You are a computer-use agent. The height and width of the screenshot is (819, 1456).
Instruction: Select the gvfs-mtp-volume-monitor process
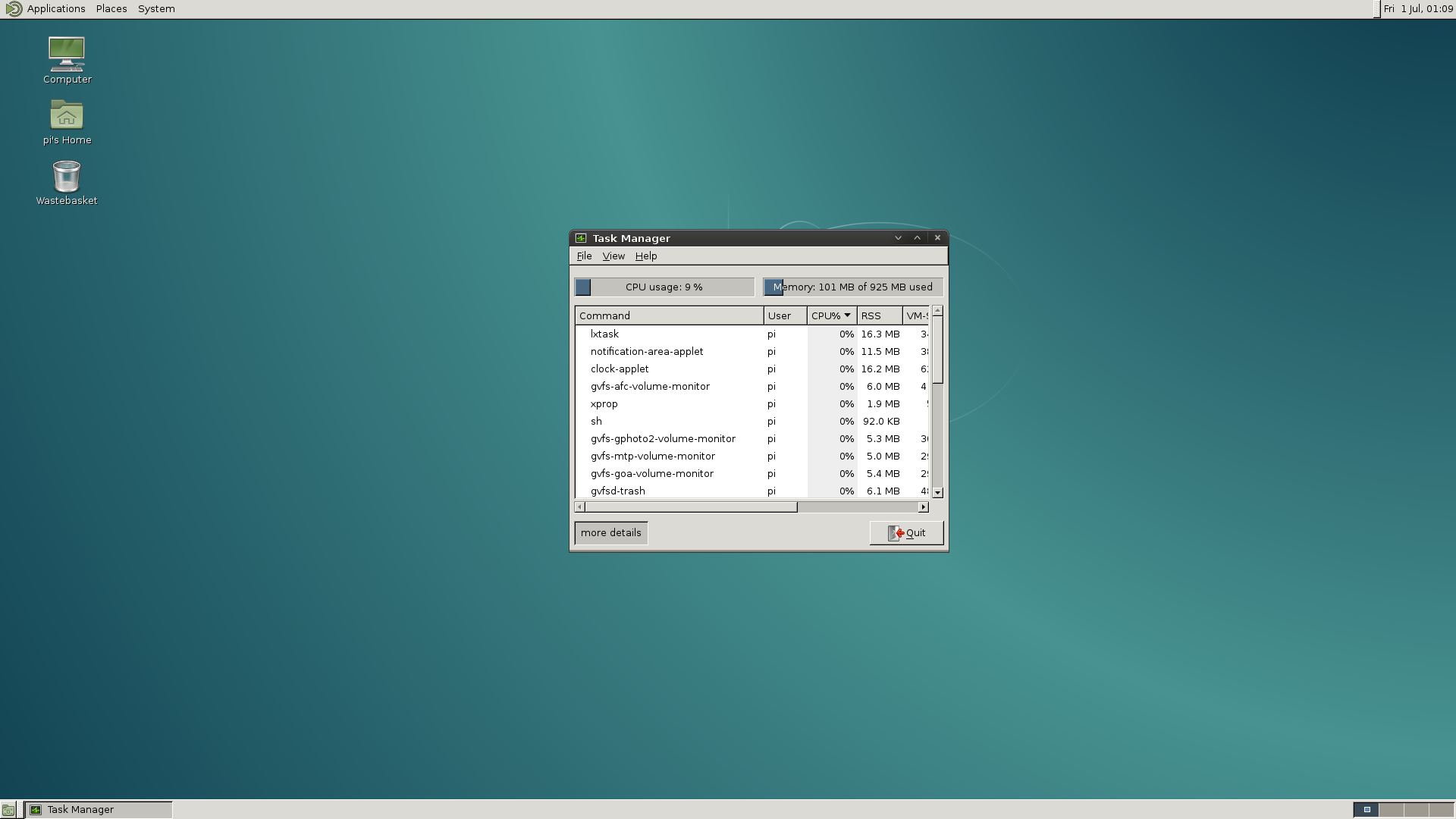[x=752, y=457]
